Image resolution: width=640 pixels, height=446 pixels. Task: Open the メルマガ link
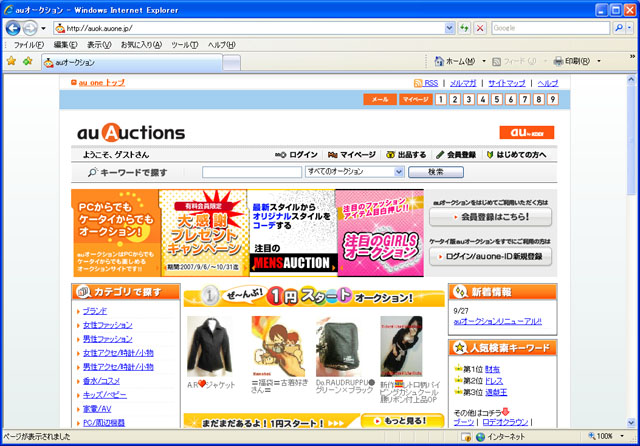[x=463, y=83]
